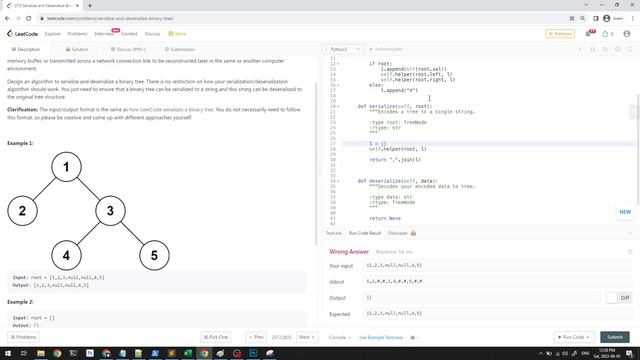Image resolution: width=640 pixels, height=360 pixels.
Task: Open the Discuss navigation item
Action: [152, 34]
